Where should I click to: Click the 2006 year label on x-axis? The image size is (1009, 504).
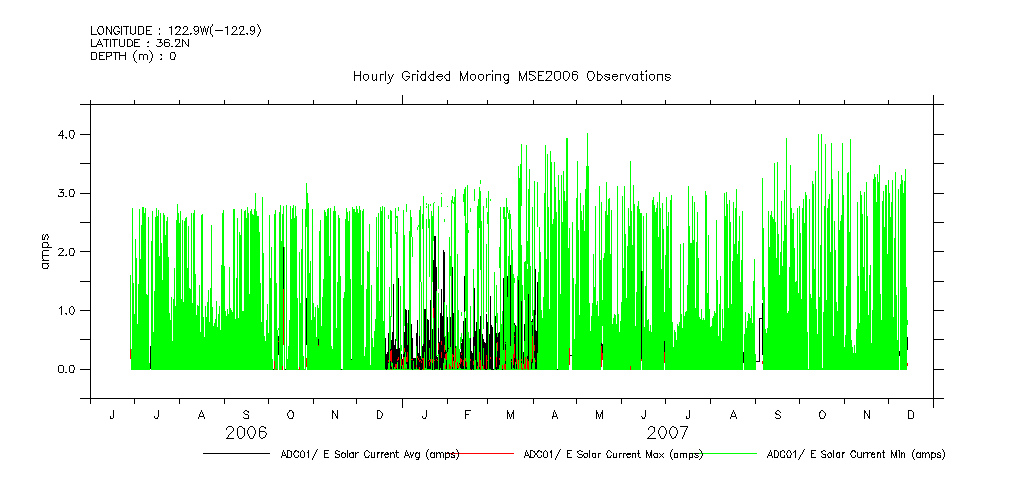246,434
